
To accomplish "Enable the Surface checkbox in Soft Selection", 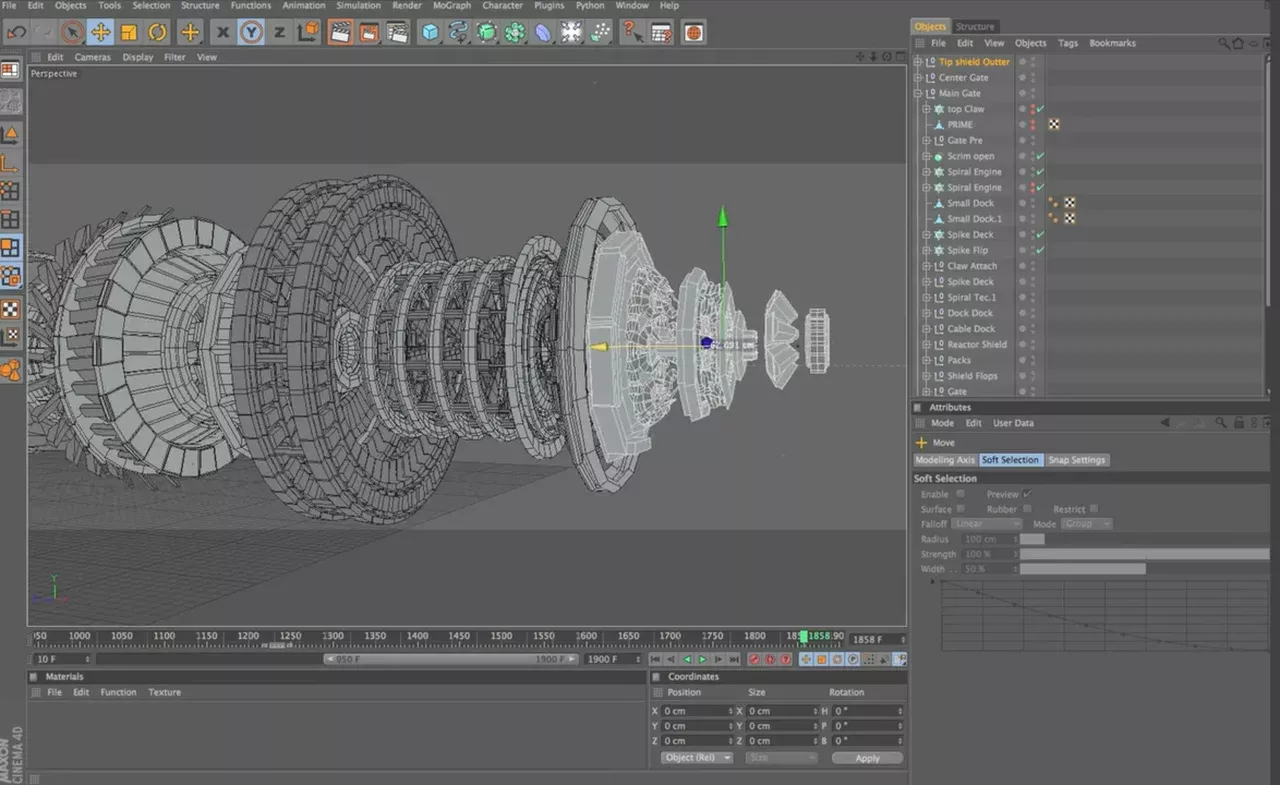I will point(960,509).
